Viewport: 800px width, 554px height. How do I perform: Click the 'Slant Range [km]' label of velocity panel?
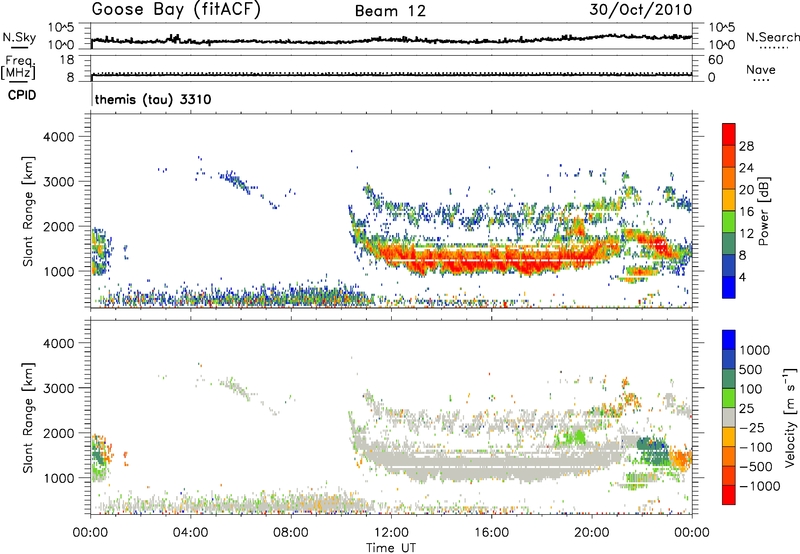tap(28, 417)
